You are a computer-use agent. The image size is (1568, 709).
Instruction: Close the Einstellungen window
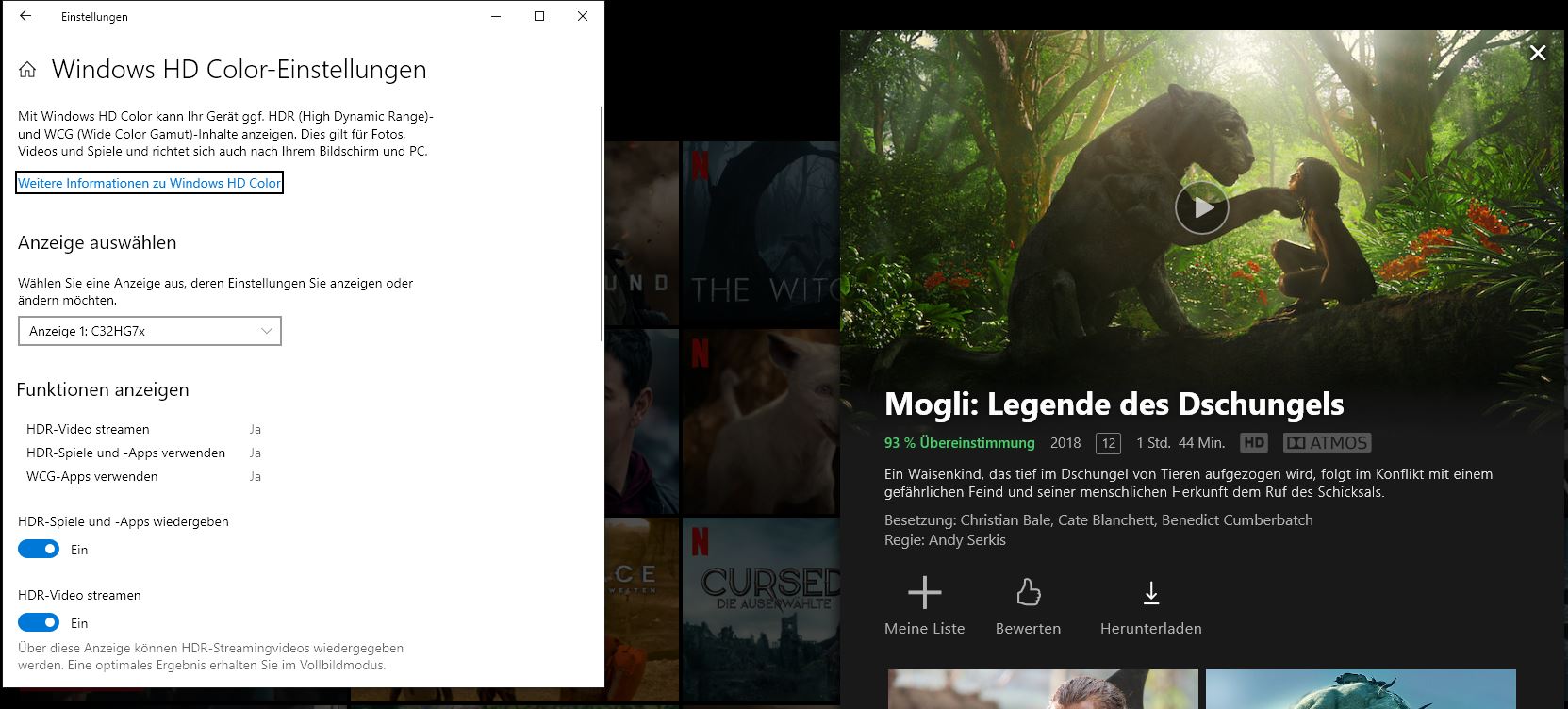tap(583, 16)
